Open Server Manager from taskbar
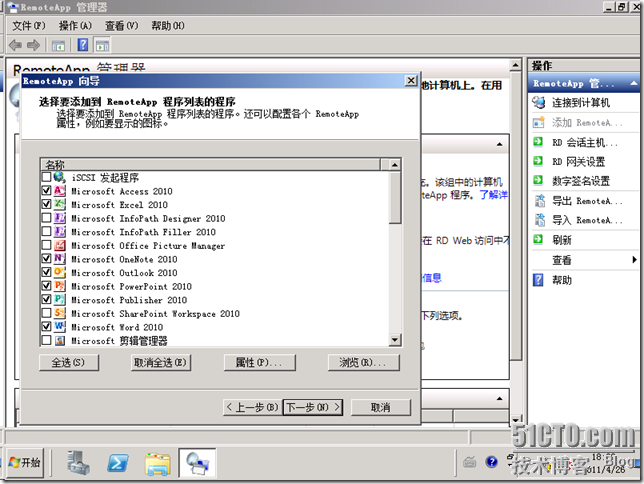 (x=78, y=463)
